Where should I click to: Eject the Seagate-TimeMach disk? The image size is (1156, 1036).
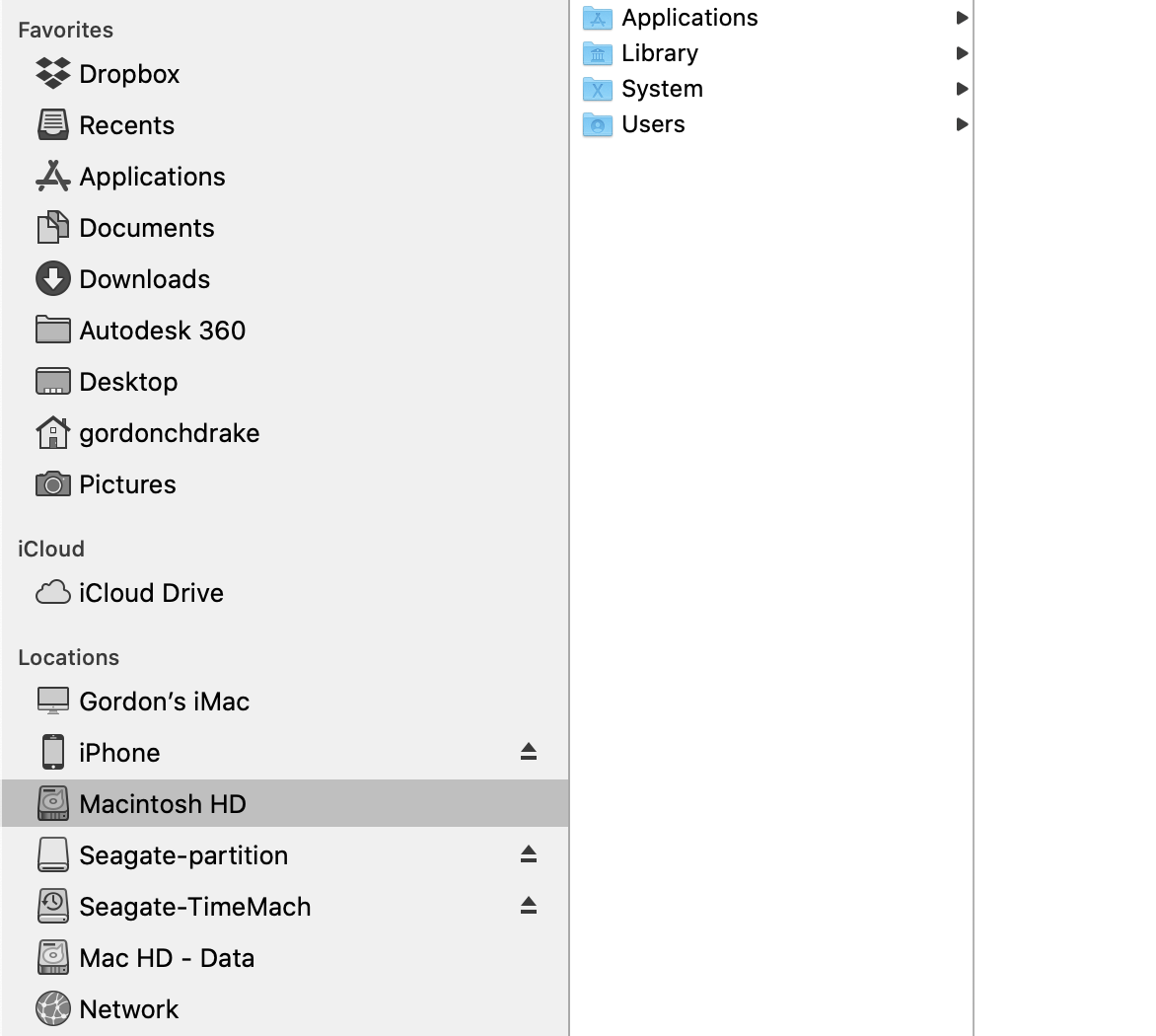pyautogui.click(x=529, y=906)
